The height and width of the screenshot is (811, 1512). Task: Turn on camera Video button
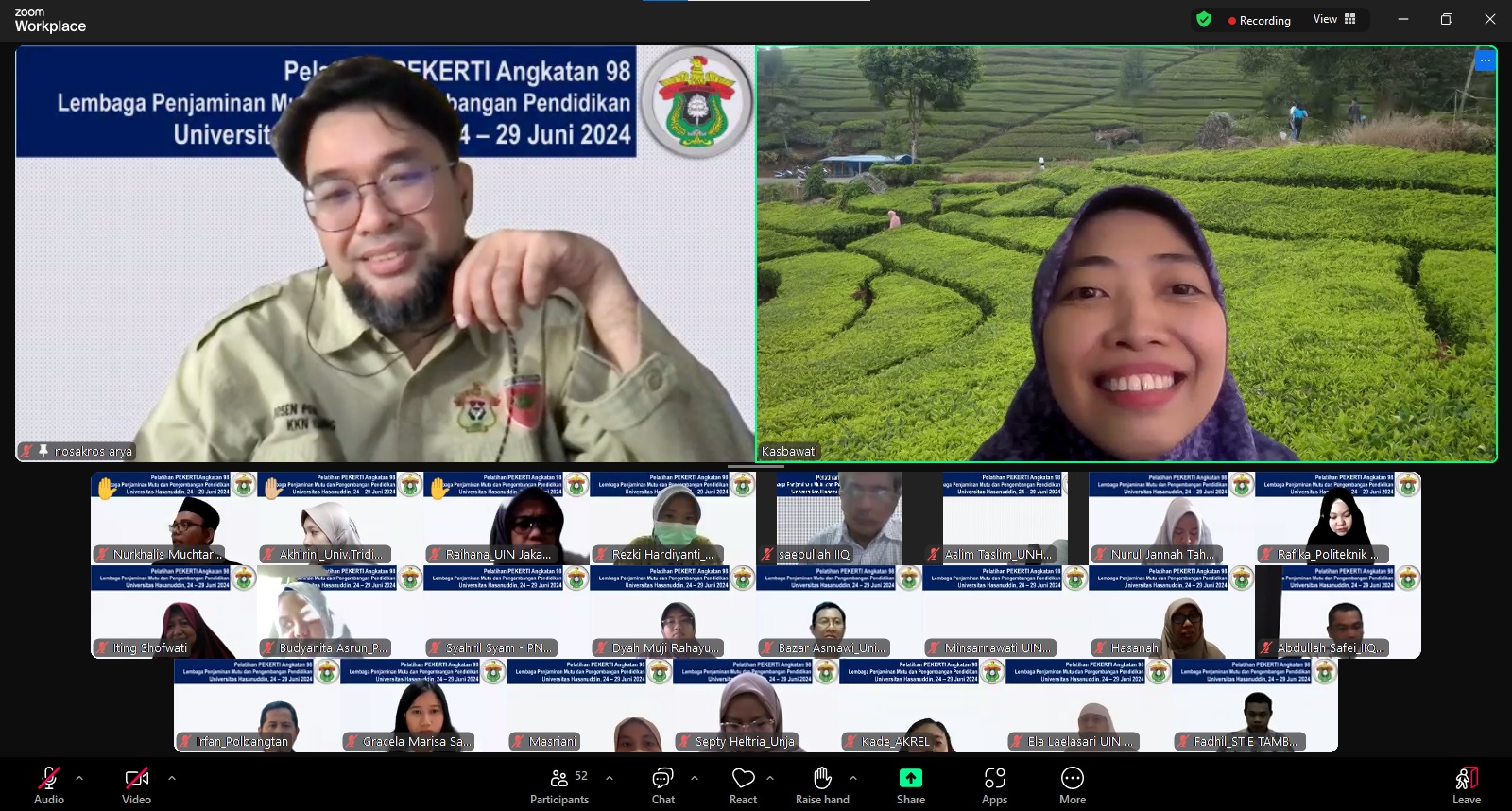pyautogui.click(x=137, y=785)
